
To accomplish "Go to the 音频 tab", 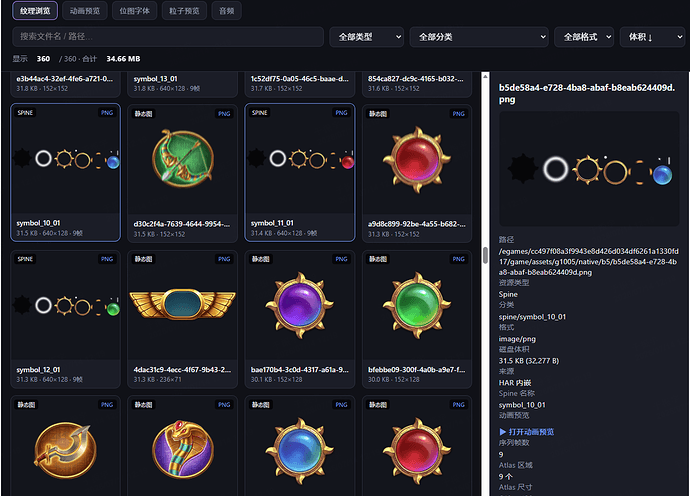I will 227,11.
